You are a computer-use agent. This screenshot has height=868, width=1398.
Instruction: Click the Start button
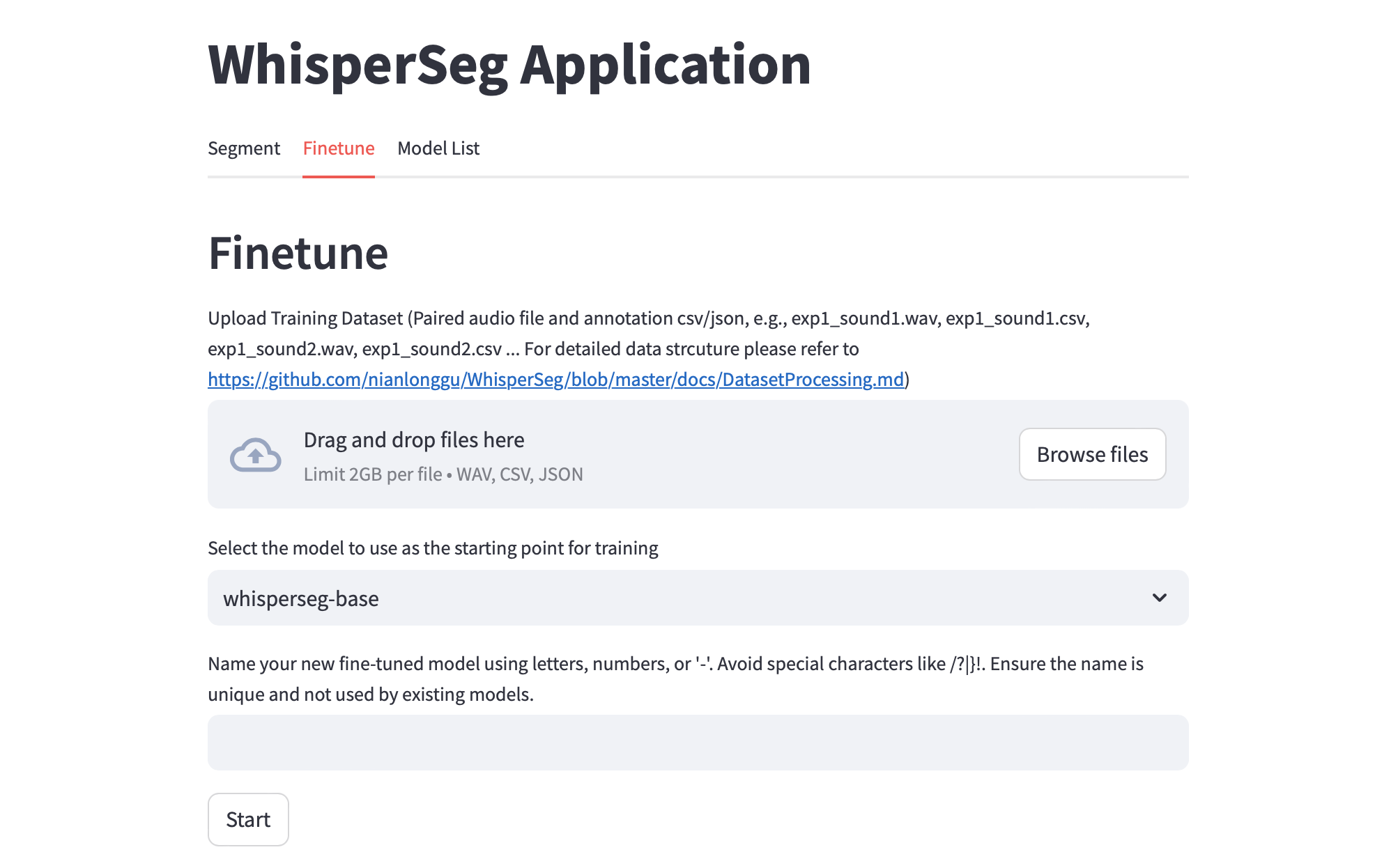[x=248, y=819]
